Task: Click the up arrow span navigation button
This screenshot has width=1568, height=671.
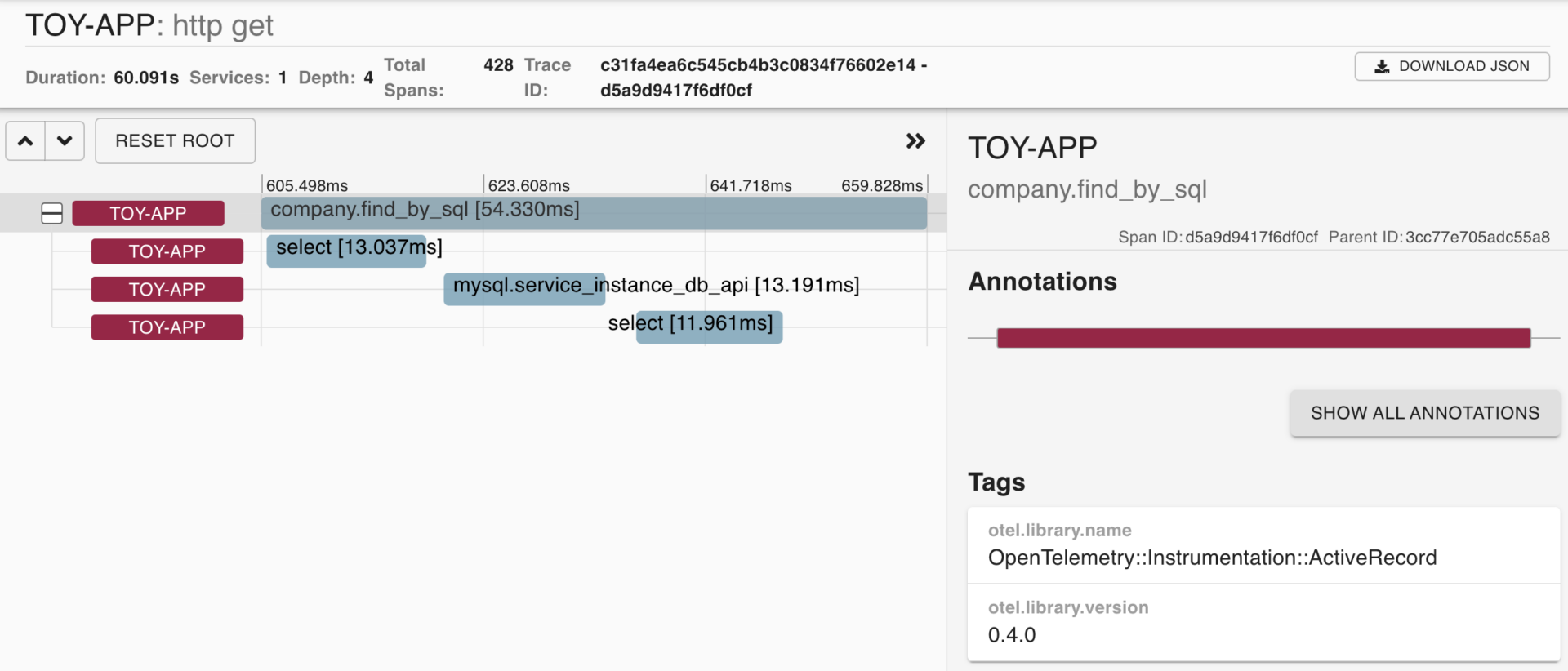Action: pos(25,141)
